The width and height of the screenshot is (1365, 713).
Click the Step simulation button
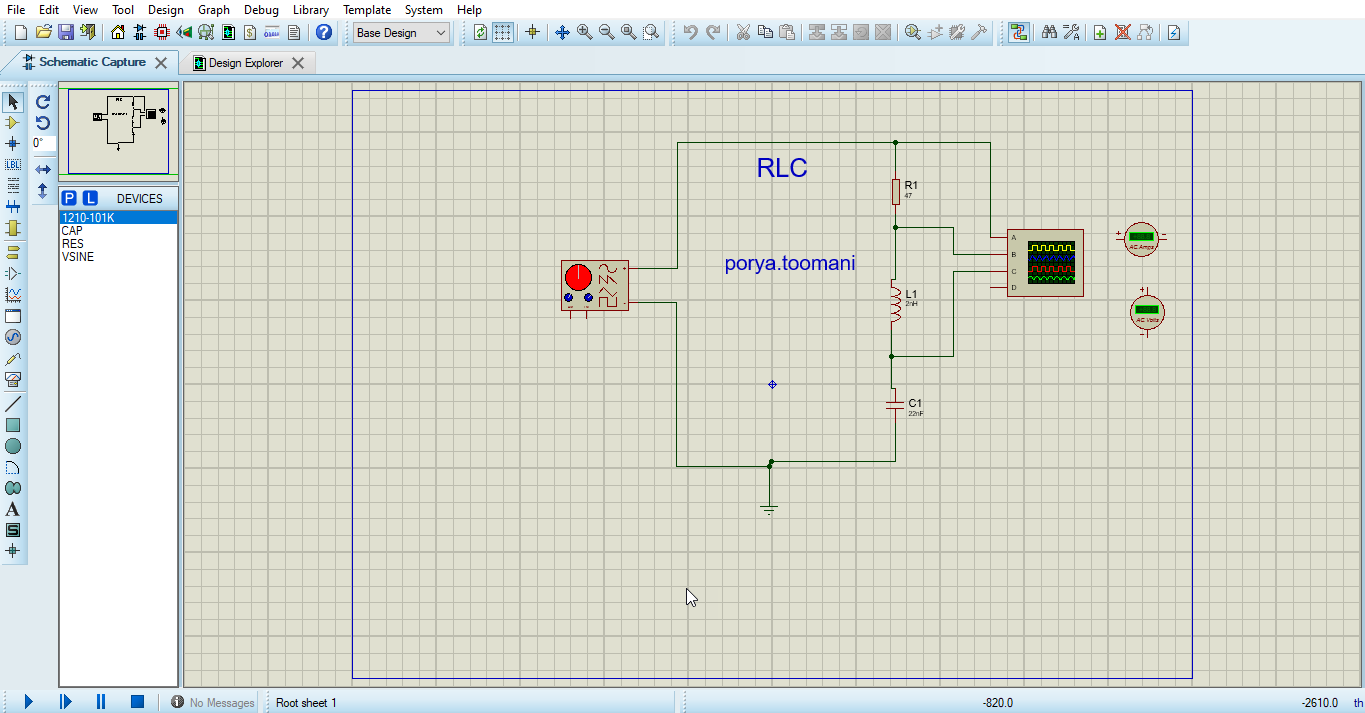click(65, 702)
